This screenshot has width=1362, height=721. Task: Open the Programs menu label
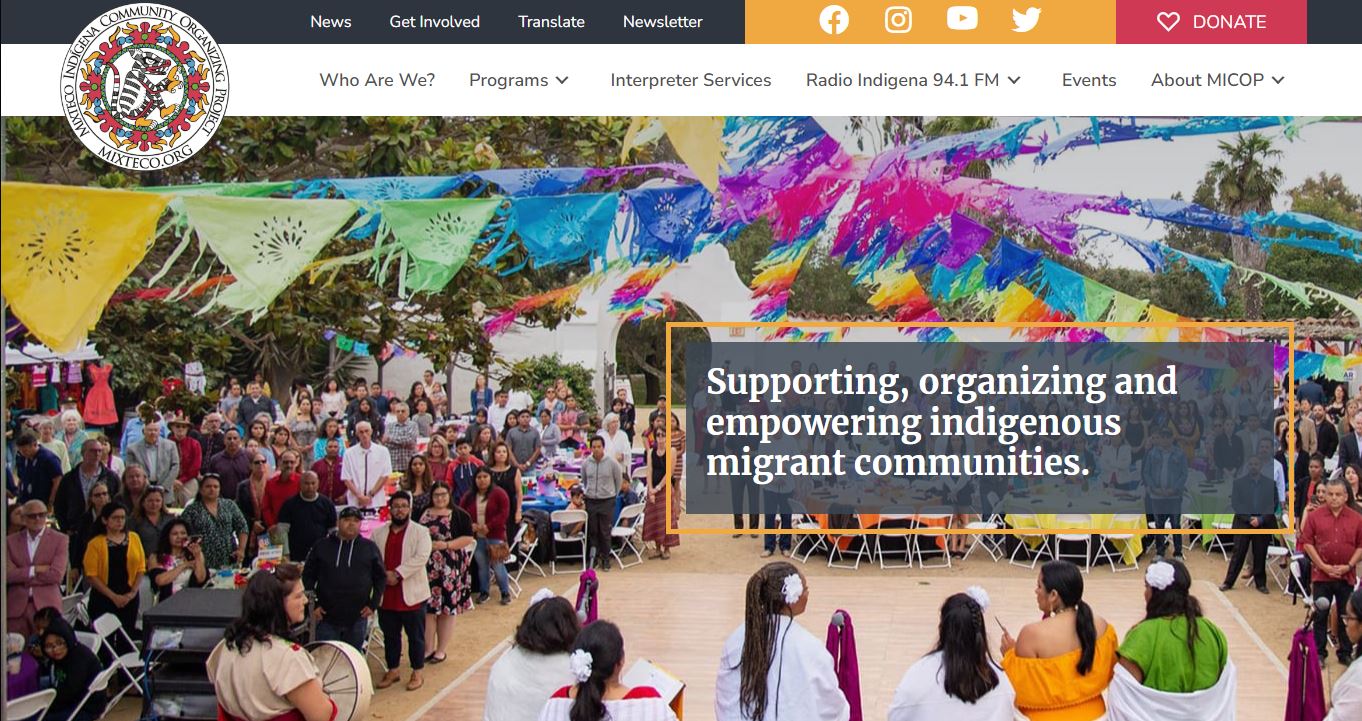point(509,80)
